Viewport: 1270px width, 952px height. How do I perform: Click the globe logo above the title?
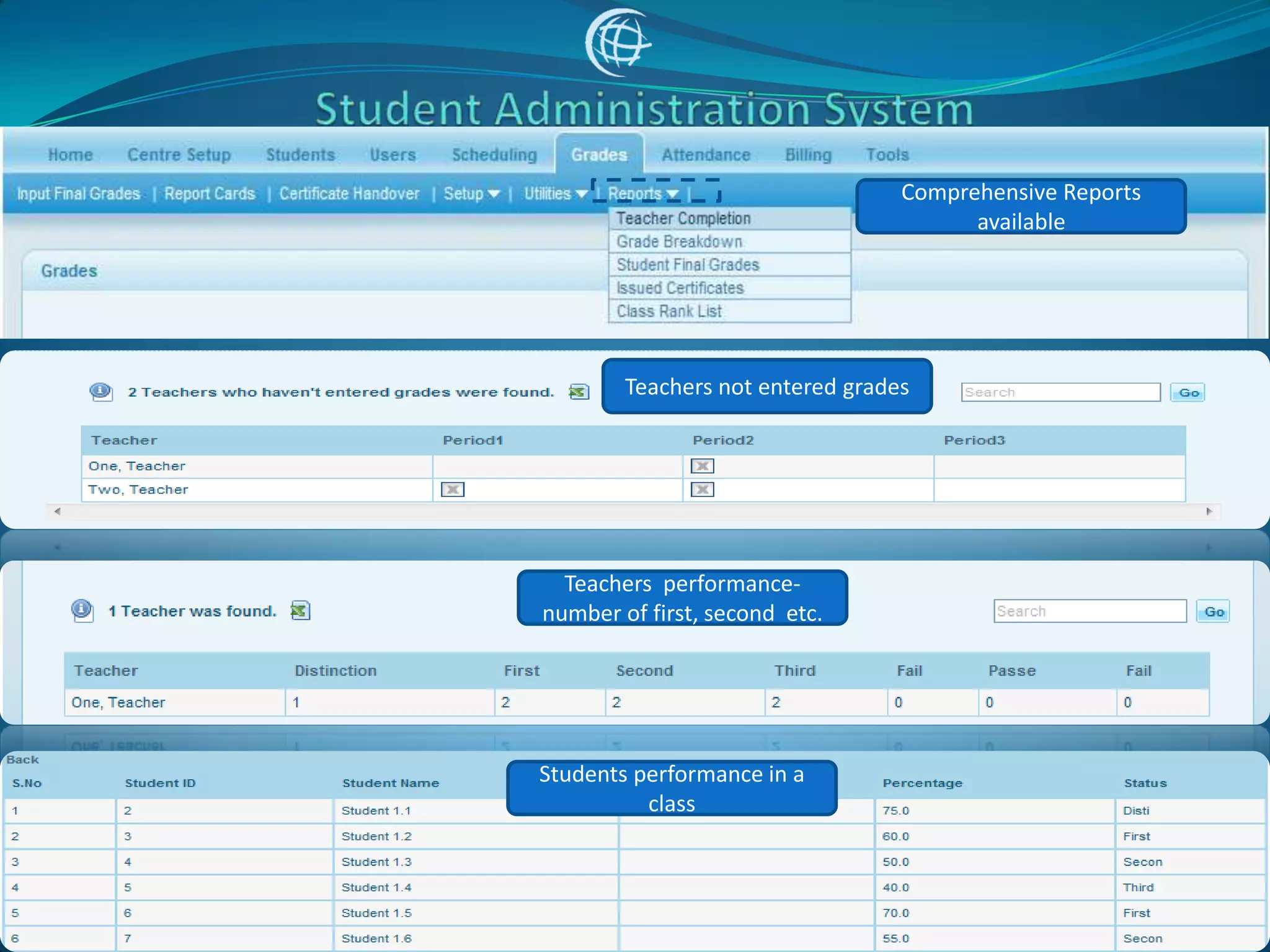pyautogui.click(x=618, y=42)
